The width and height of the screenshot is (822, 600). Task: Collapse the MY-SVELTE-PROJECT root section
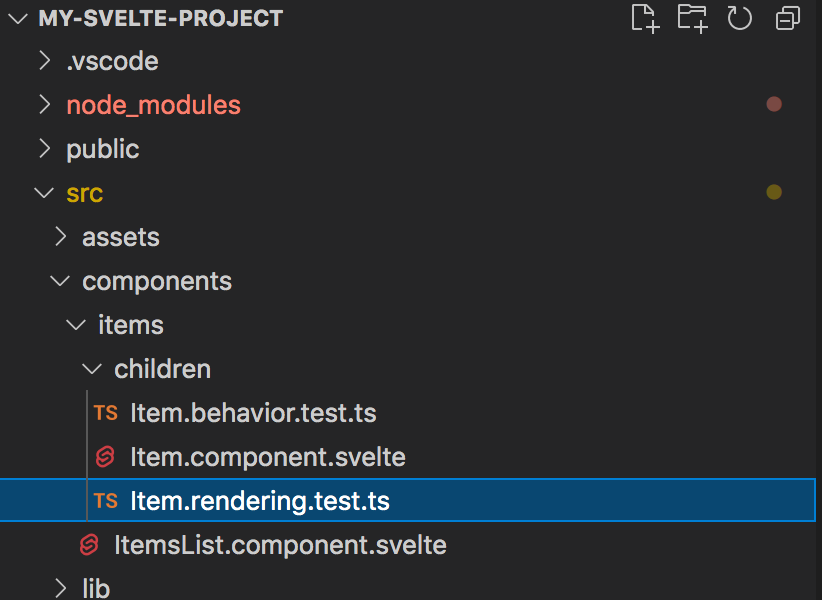tap(18, 19)
